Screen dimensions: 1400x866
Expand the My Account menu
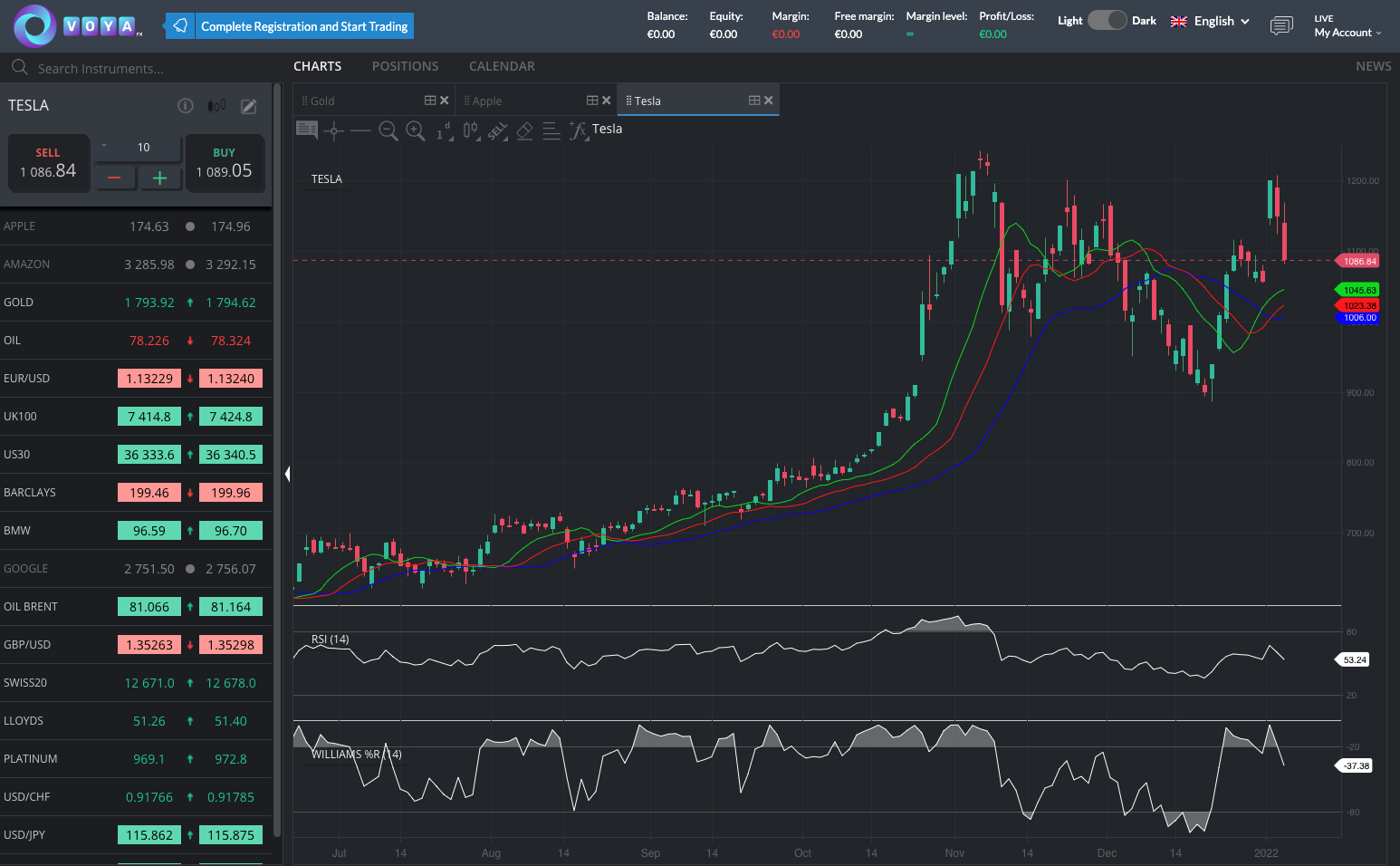1347,33
